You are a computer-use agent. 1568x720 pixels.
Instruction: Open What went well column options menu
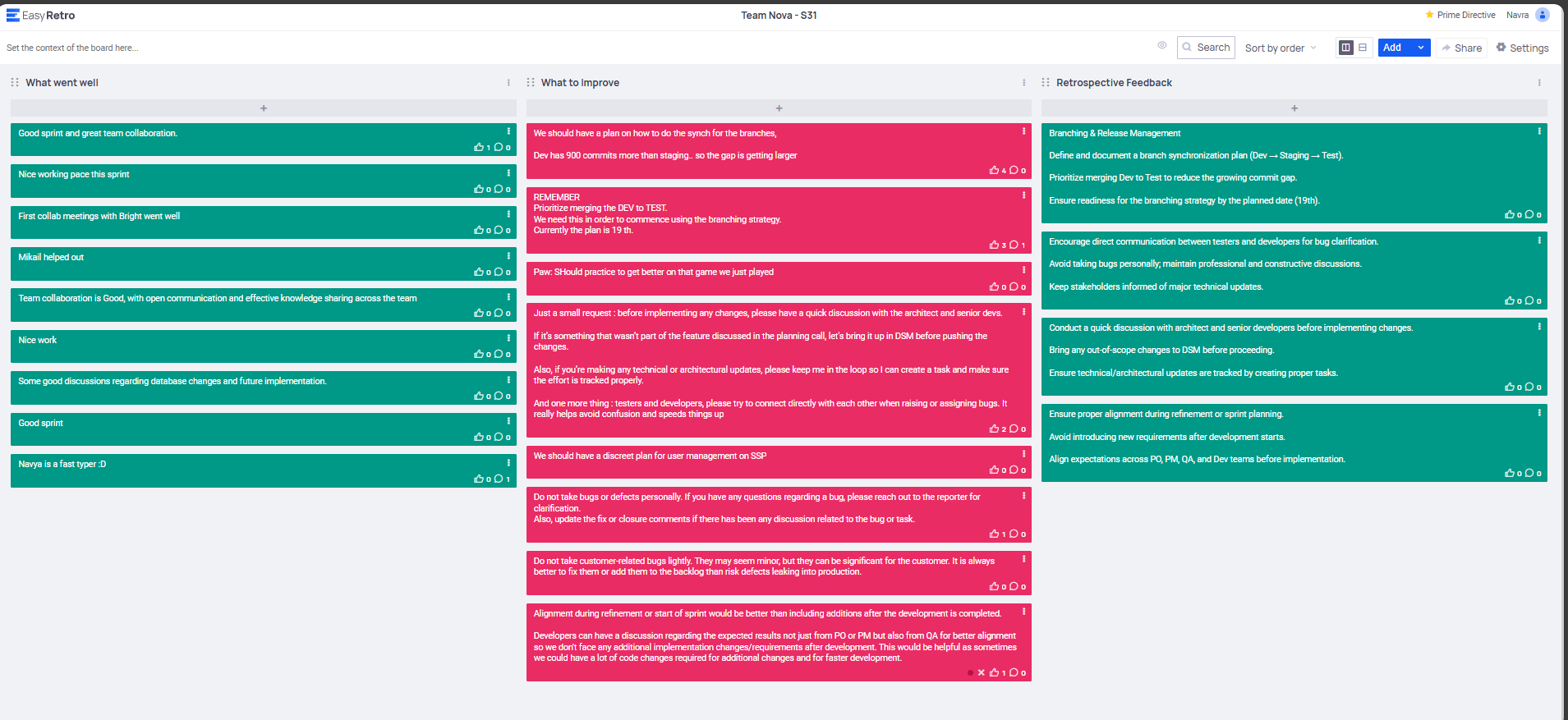coord(508,82)
